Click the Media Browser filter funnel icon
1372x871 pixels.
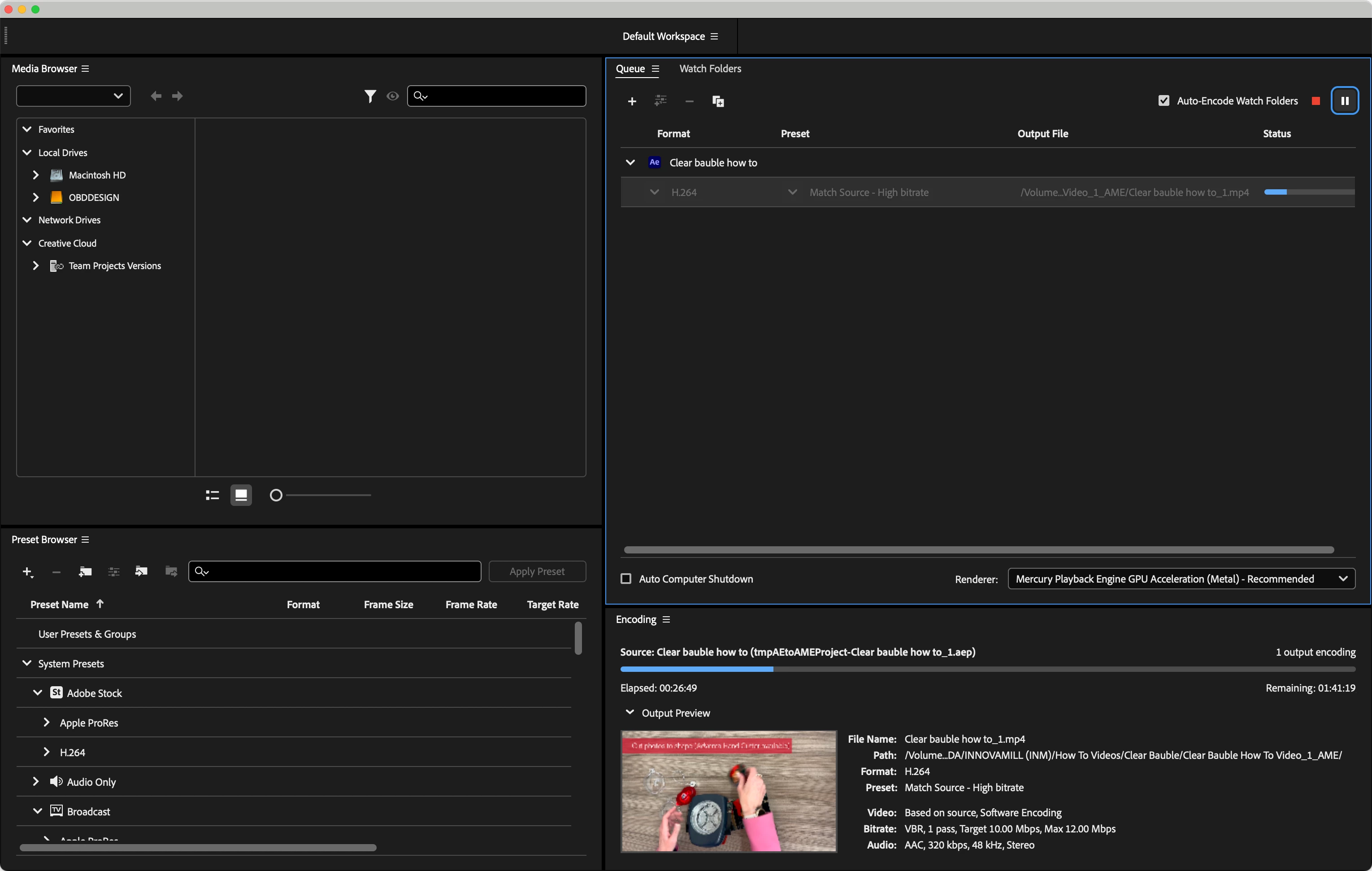tap(370, 96)
